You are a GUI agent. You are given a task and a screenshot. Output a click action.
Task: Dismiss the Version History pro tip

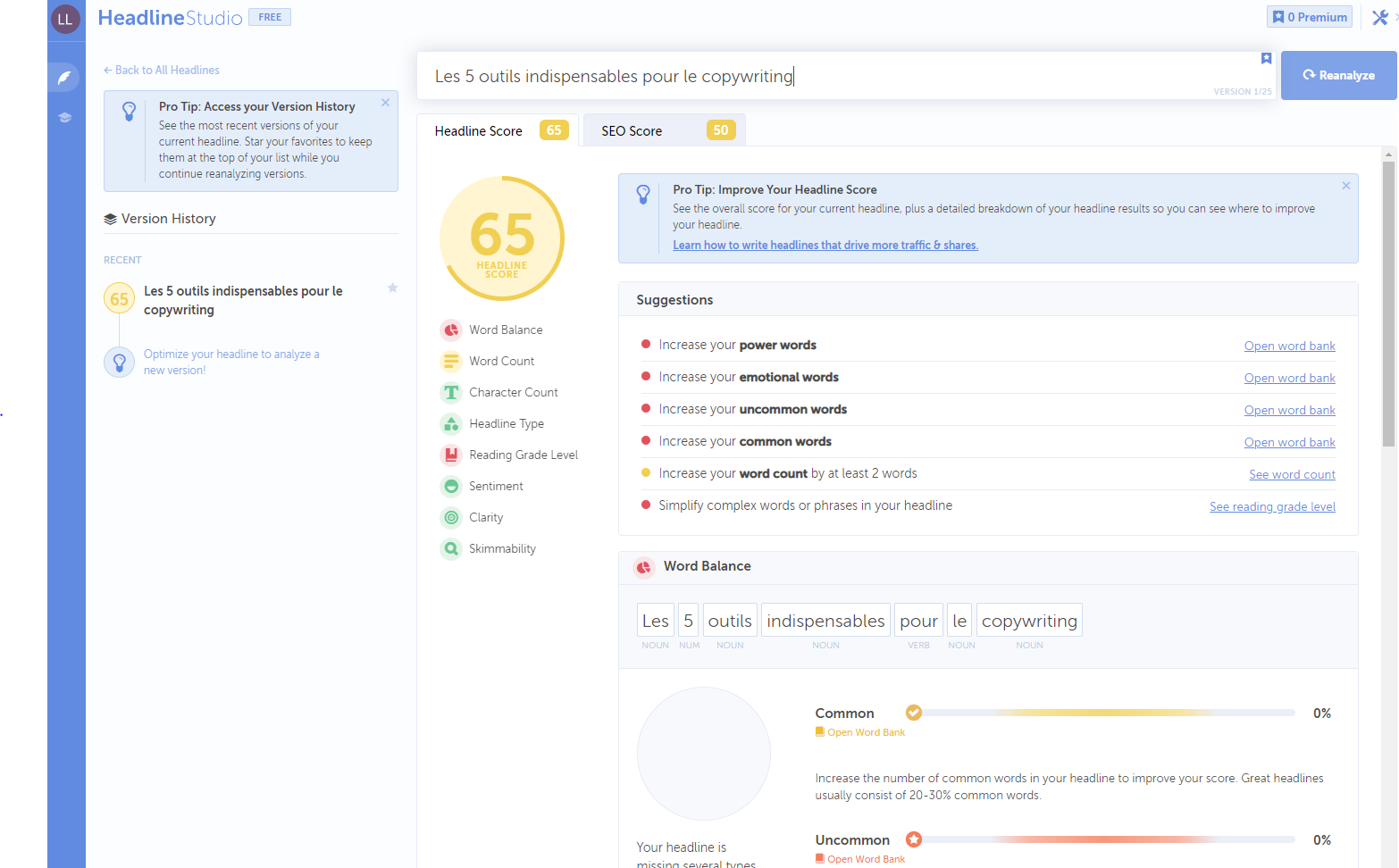point(385,103)
